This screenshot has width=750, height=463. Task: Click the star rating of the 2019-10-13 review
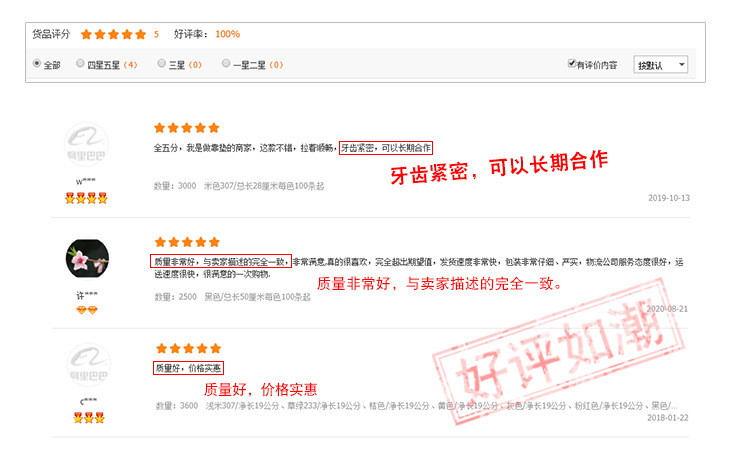click(187, 128)
